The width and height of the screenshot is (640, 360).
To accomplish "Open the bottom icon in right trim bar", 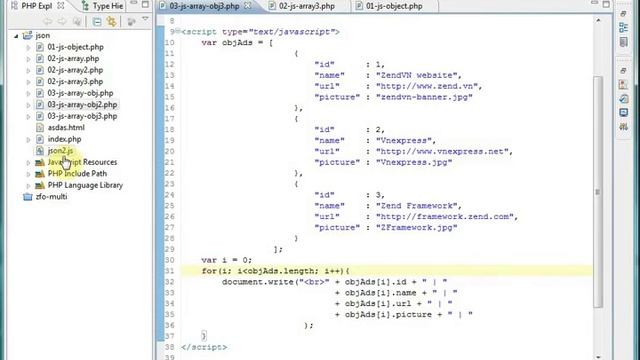I will click(x=623, y=127).
